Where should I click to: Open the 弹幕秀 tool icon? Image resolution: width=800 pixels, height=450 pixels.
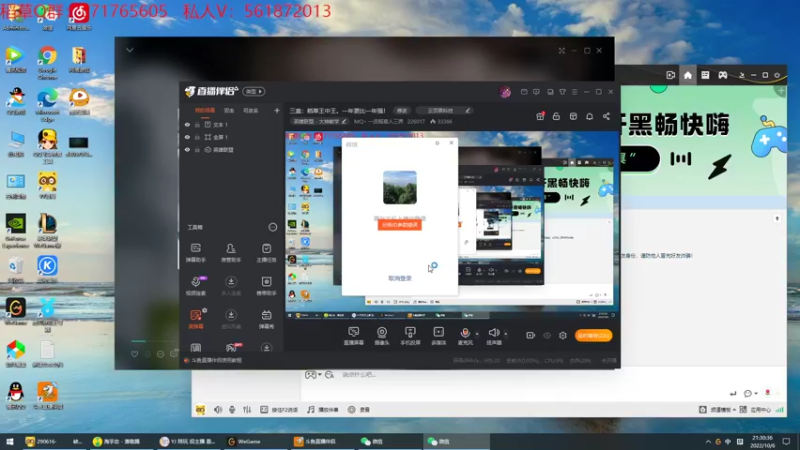click(x=266, y=319)
